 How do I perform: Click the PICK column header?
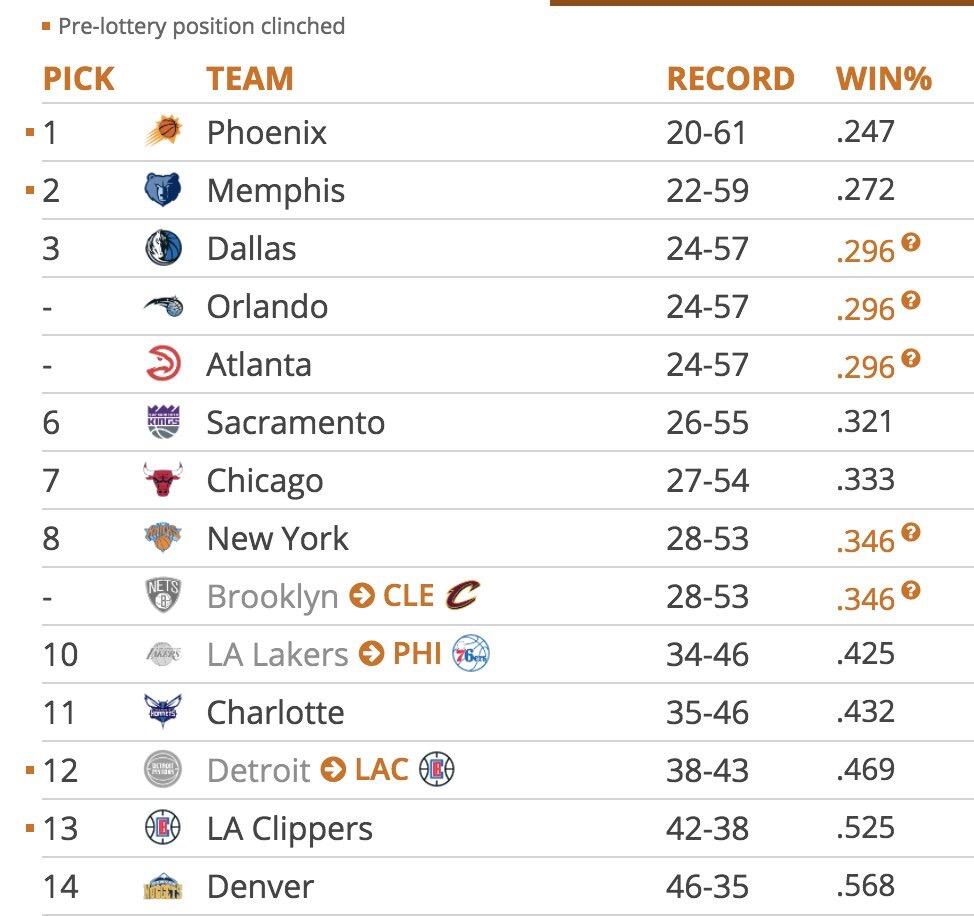click(x=78, y=79)
